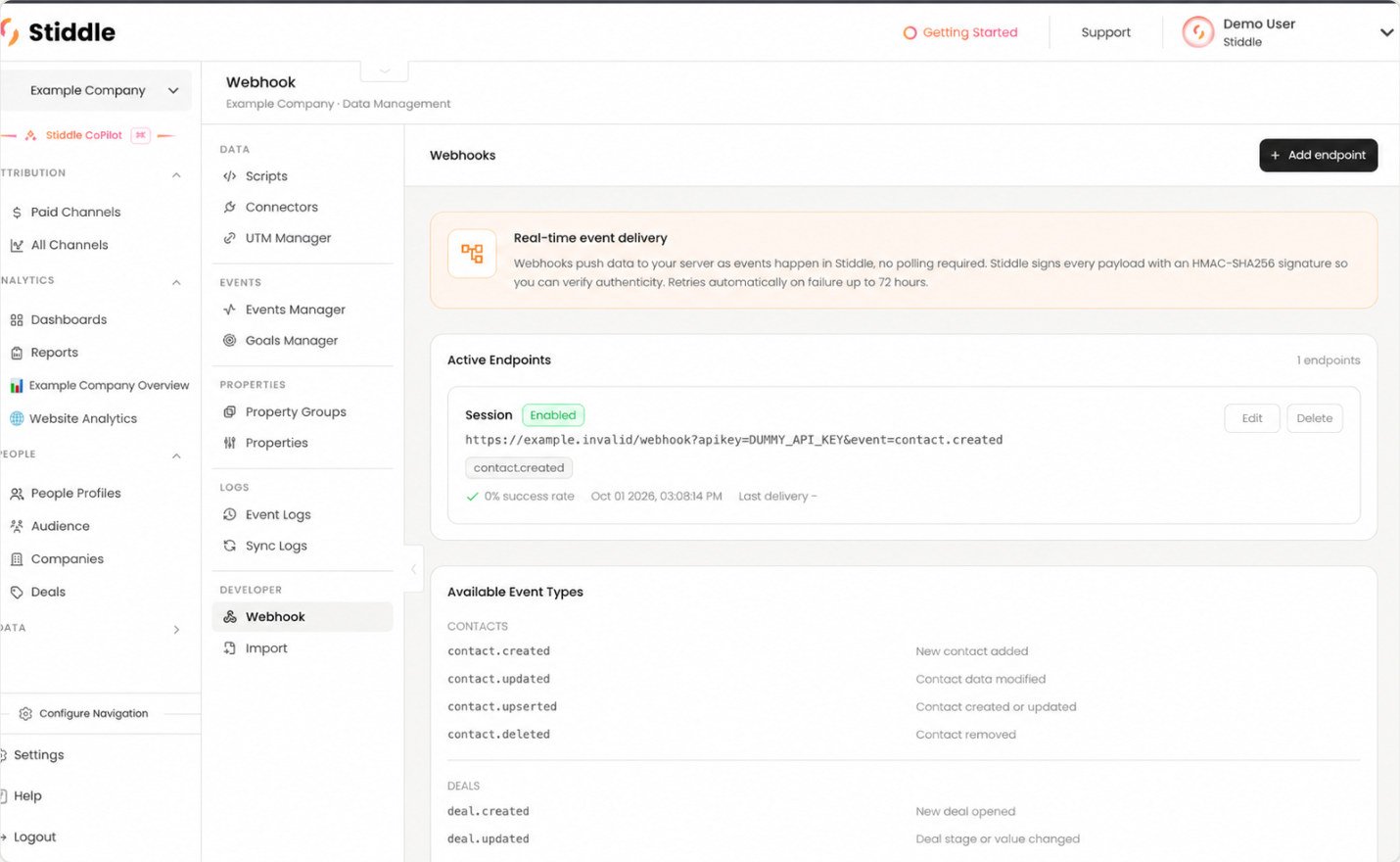This screenshot has height=862, width=1400.
Task: Click the Connectors plug icon
Action: (x=229, y=207)
